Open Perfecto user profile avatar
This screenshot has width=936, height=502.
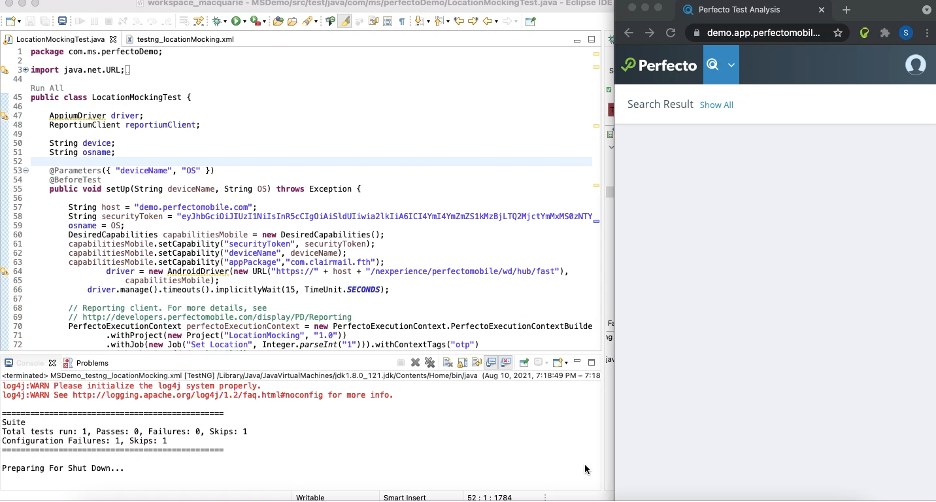[915, 64]
